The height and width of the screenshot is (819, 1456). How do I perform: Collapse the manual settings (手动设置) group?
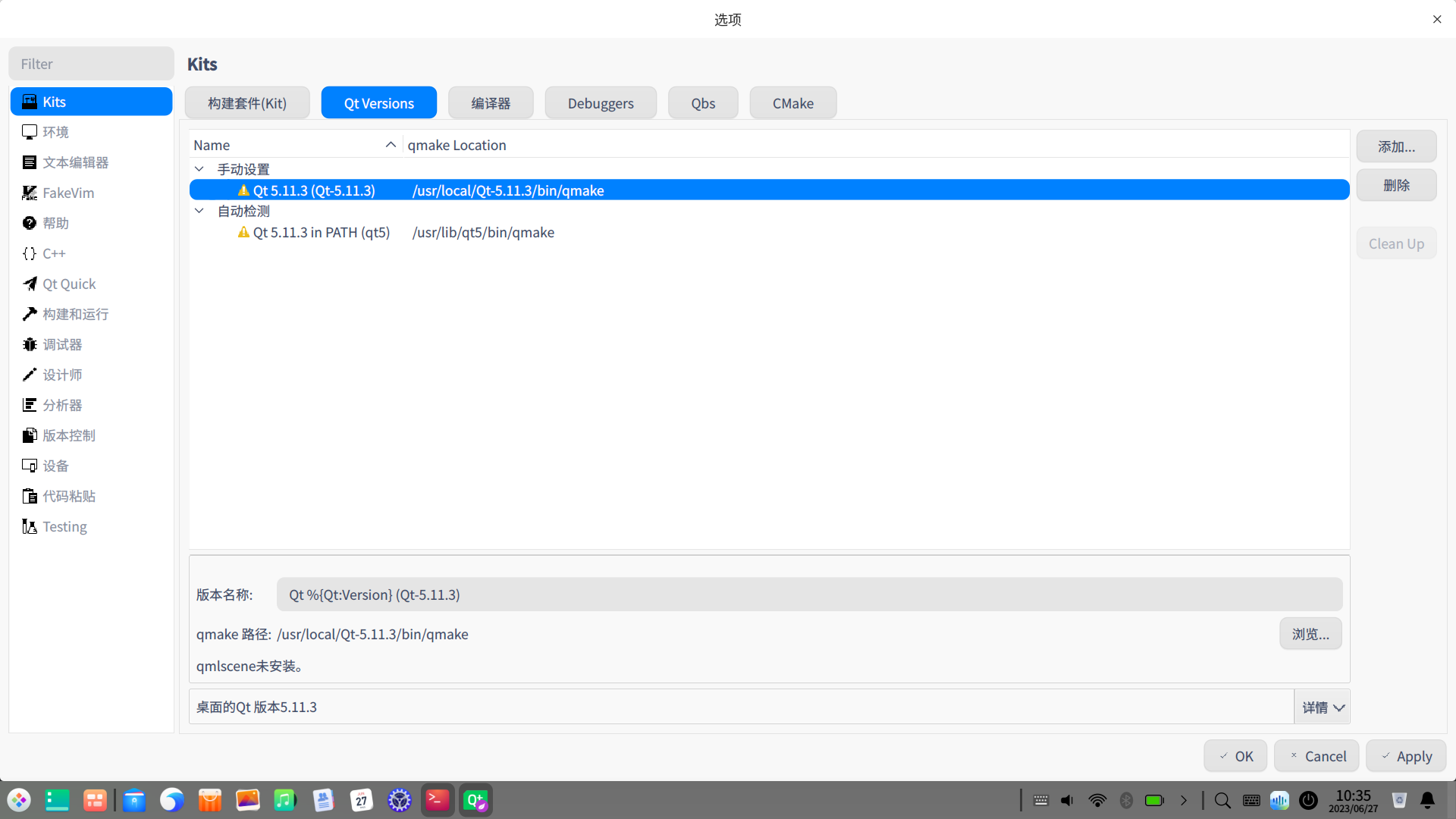[199, 169]
